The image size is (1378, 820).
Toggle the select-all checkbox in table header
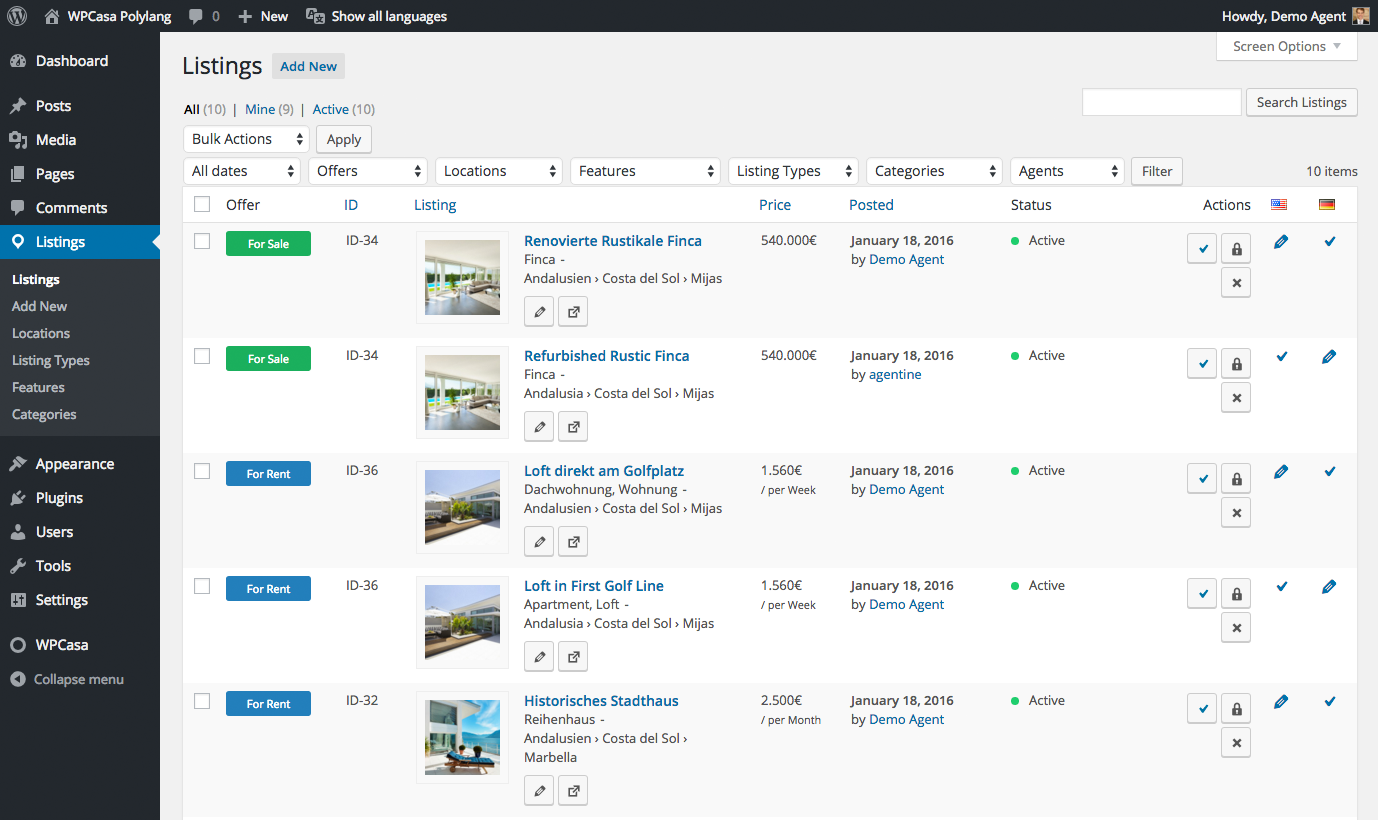[202, 204]
